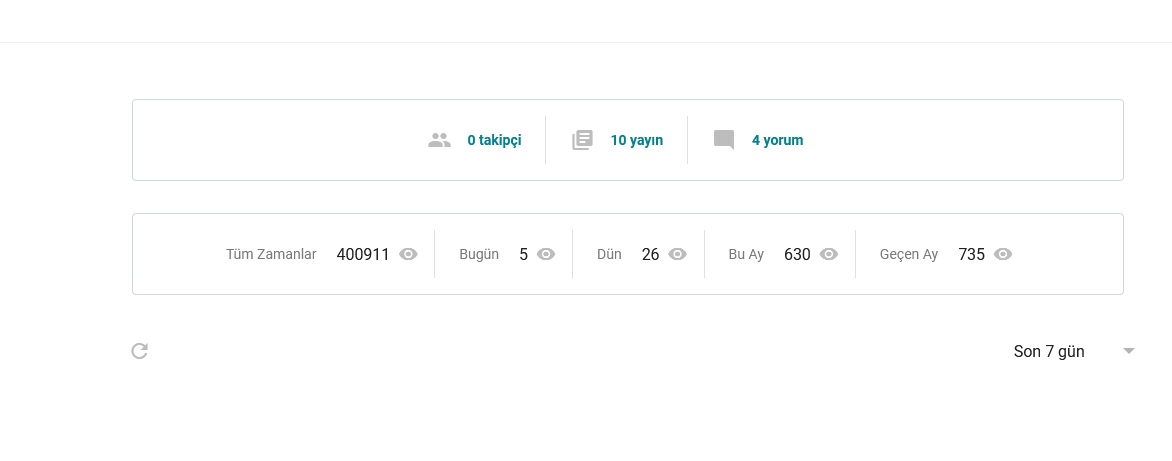
Task: Select the Geçen Ay views label
Action: point(909,254)
